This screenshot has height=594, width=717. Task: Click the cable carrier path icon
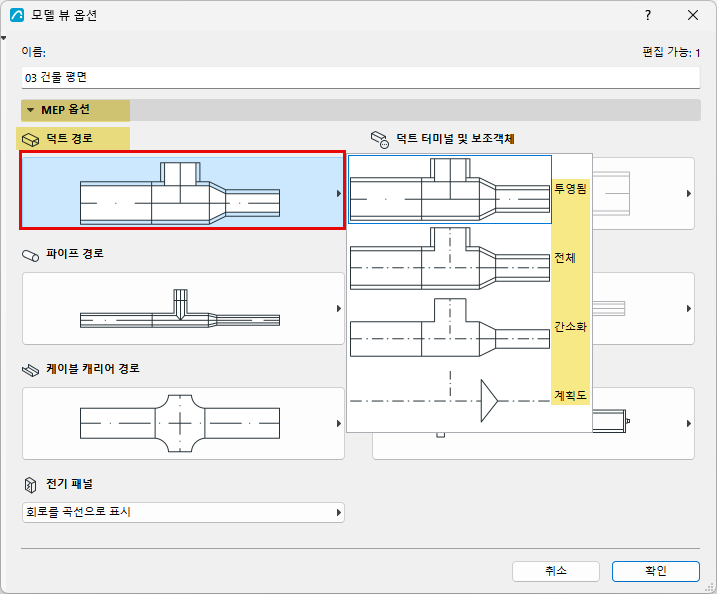pos(31,370)
